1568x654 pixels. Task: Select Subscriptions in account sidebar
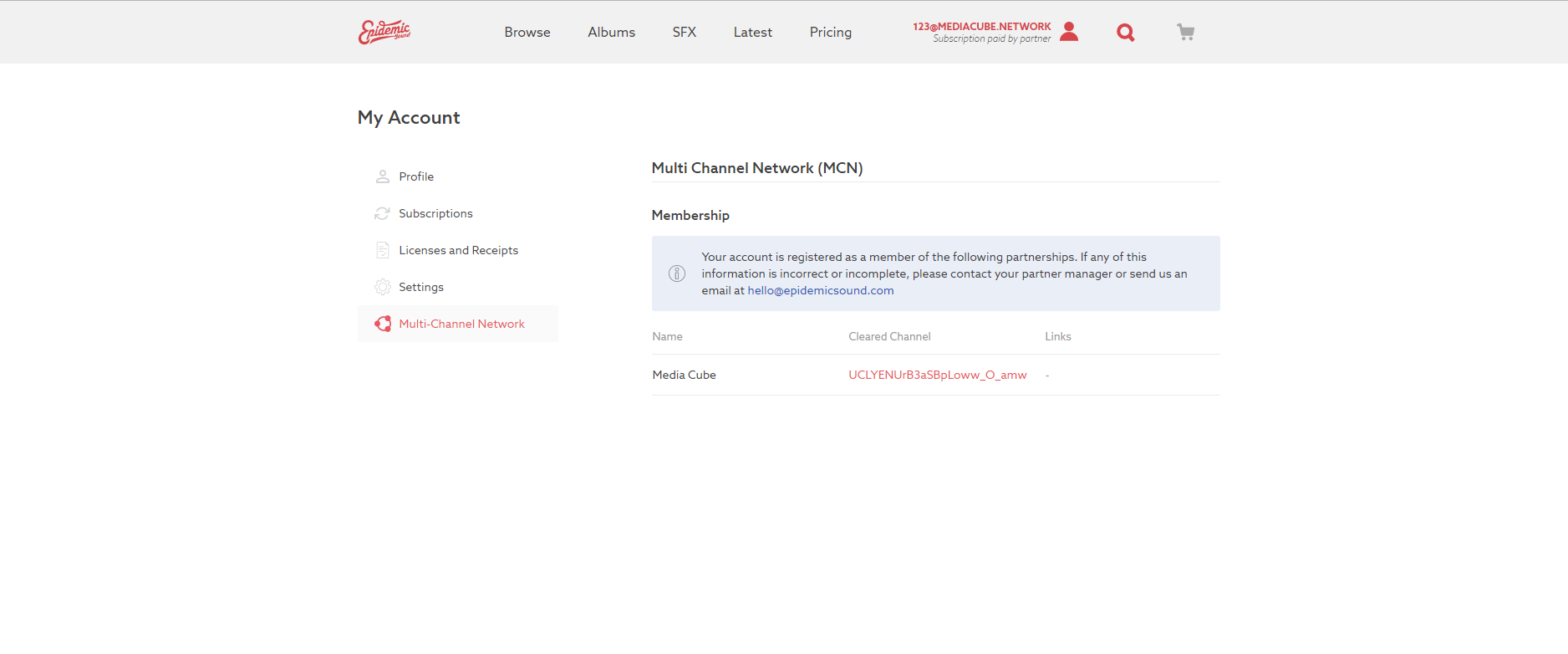tap(458, 213)
